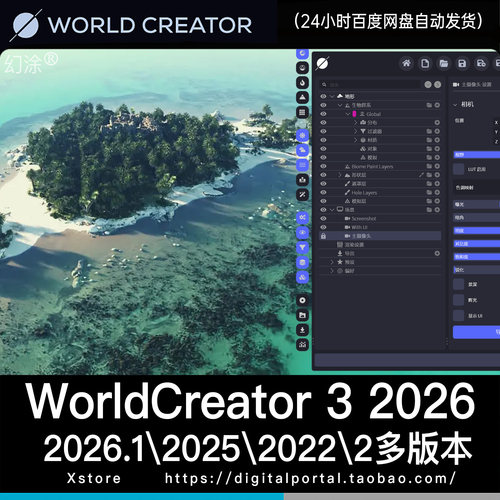Expand the camera-icon row chevron under Global
Viewport: 500px width, 500px height.
(356, 123)
